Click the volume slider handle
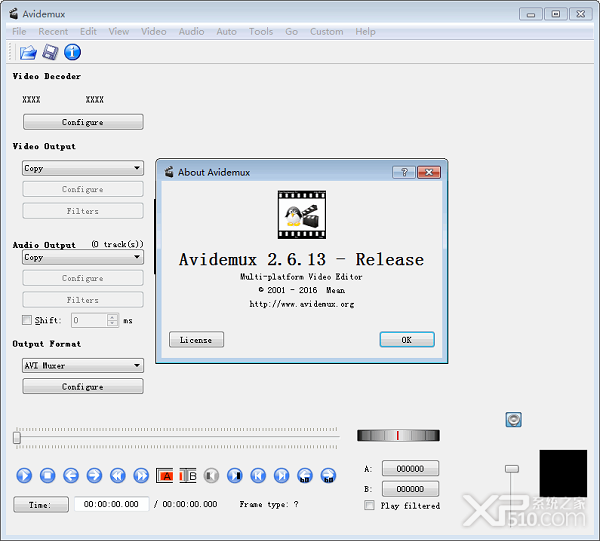600x541 pixels. click(512, 469)
